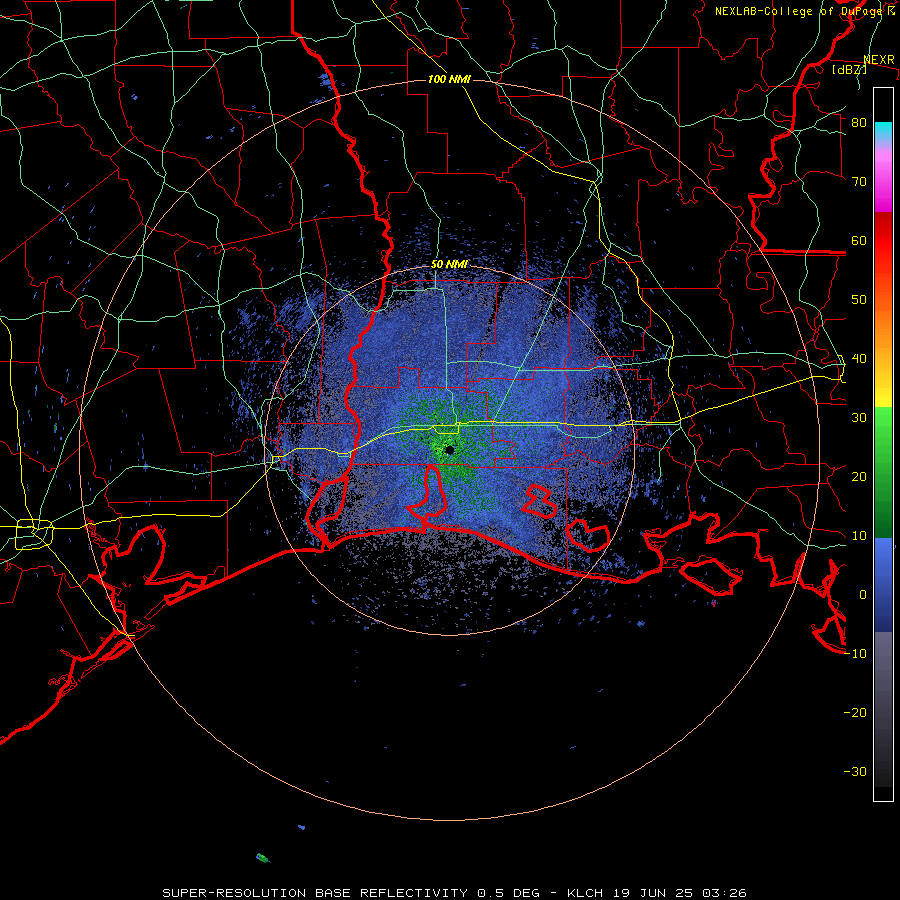Image resolution: width=900 pixels, height=900 pixels.
Task: Click the 70 value on the dBZ scale
Action: coord(859,181)
